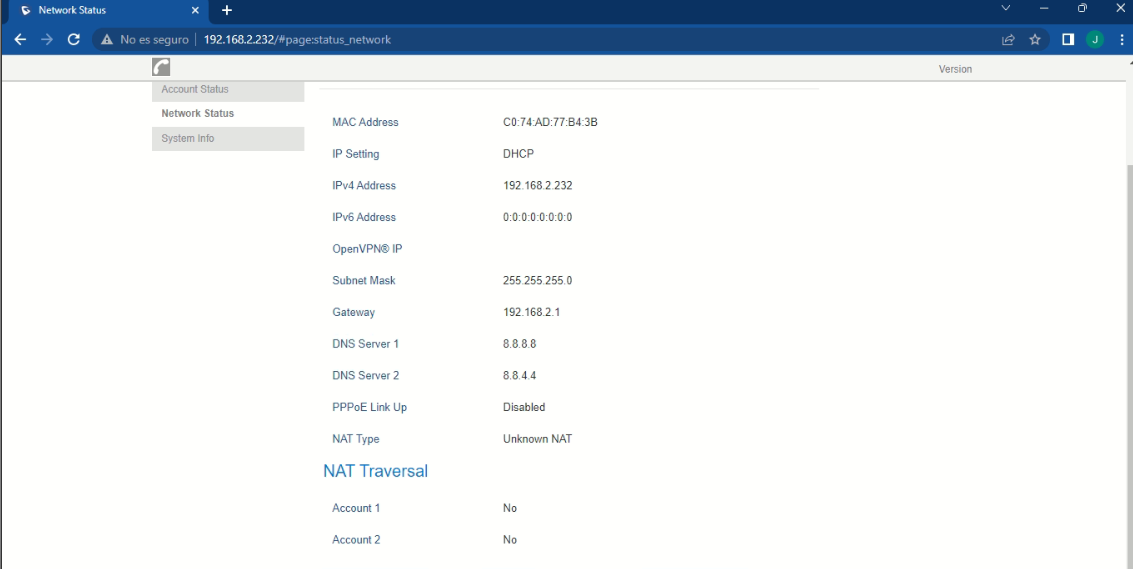Bookmark this page with the star icon
This screenshot has width=1133, height=569.
1035,40
